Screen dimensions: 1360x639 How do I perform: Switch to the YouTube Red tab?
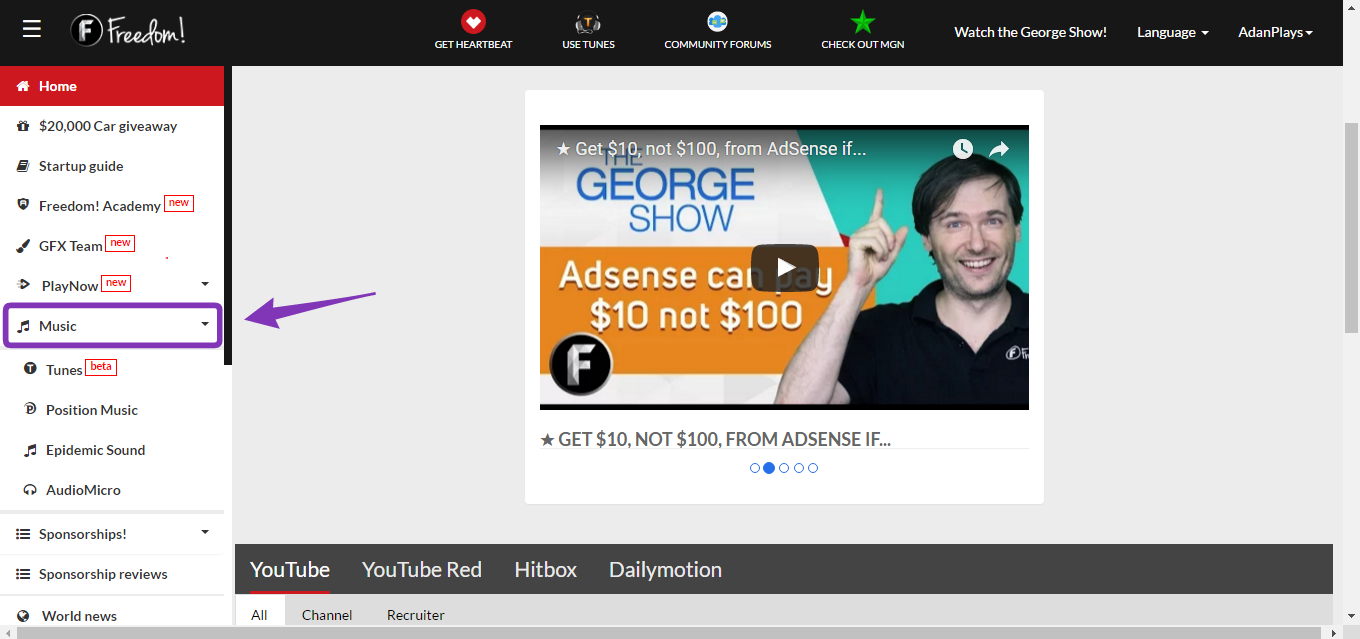pyautogui.click(x=421, y=570)
